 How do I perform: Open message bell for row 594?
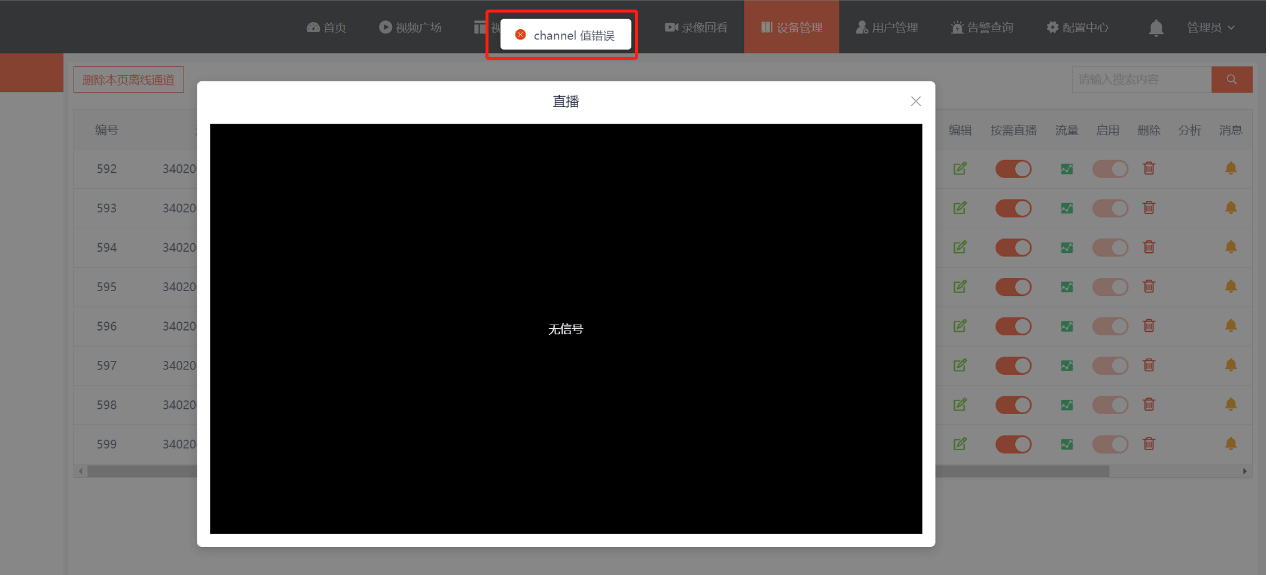[x=1231, y=247]
